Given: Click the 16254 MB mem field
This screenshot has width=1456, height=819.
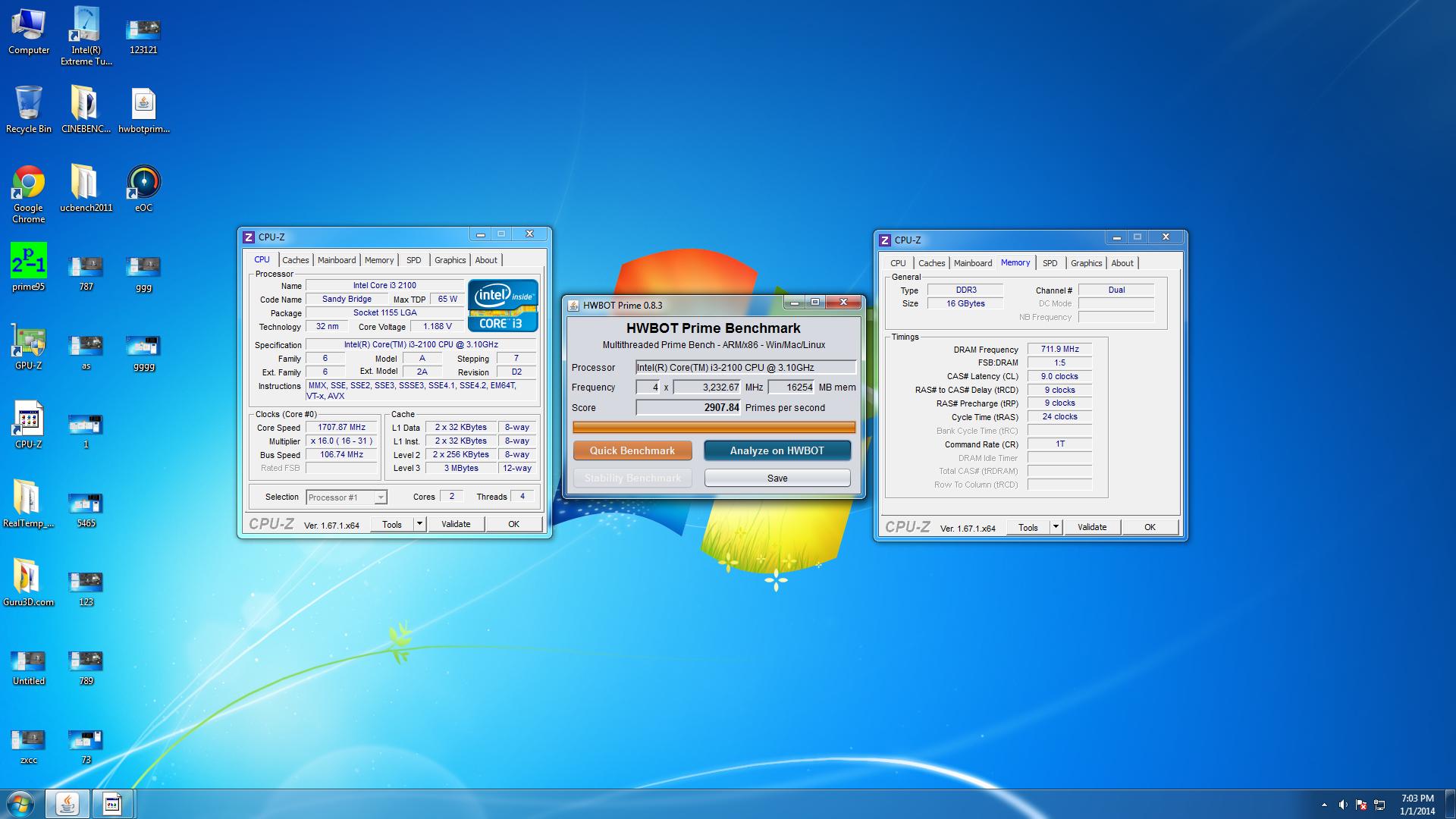Looking at the screenshot, I should (791, 387).
